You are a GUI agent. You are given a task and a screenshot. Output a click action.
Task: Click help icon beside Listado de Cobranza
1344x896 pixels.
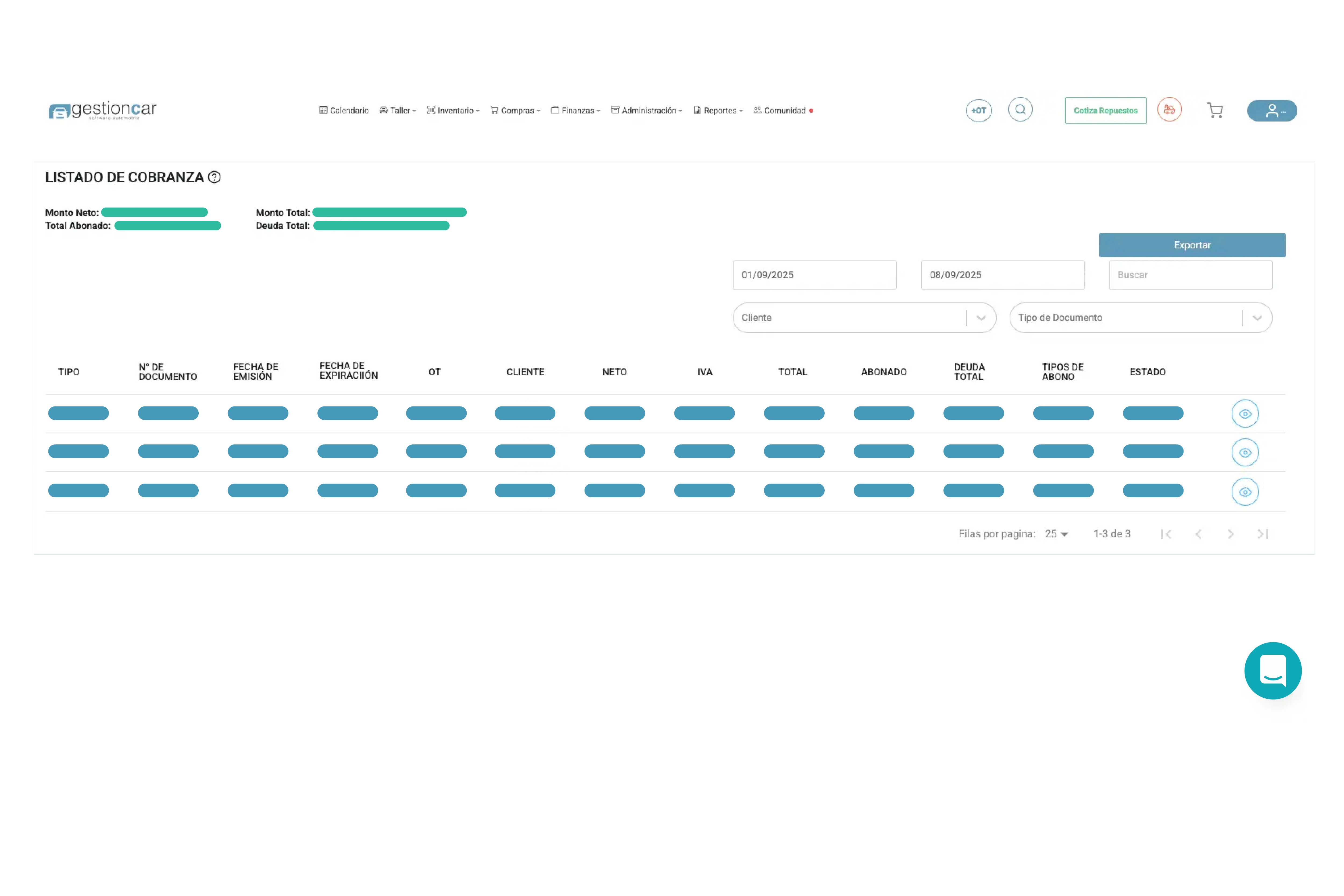click(x=214, y=177)
